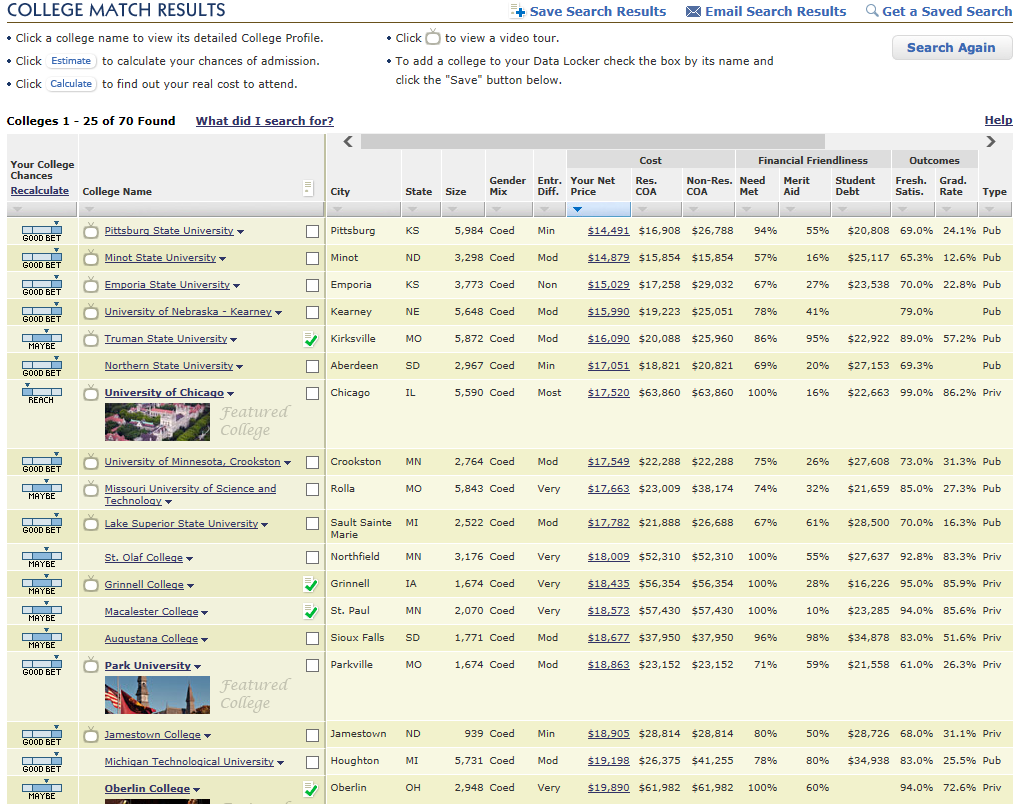Open video tour for University of Chicago
Image resolution: width=1016 pixels, height=804 pixels.
click(91, 393)
